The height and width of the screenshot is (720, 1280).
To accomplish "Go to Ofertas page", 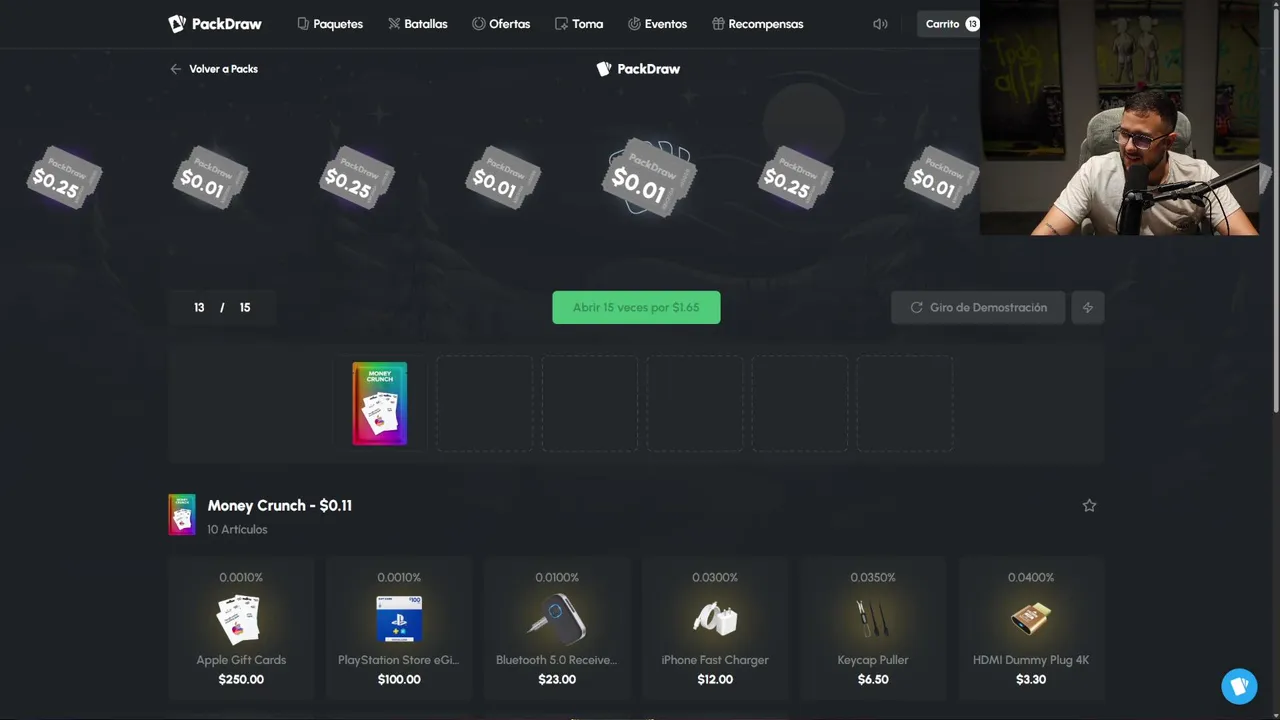I will tap(501, 24).
